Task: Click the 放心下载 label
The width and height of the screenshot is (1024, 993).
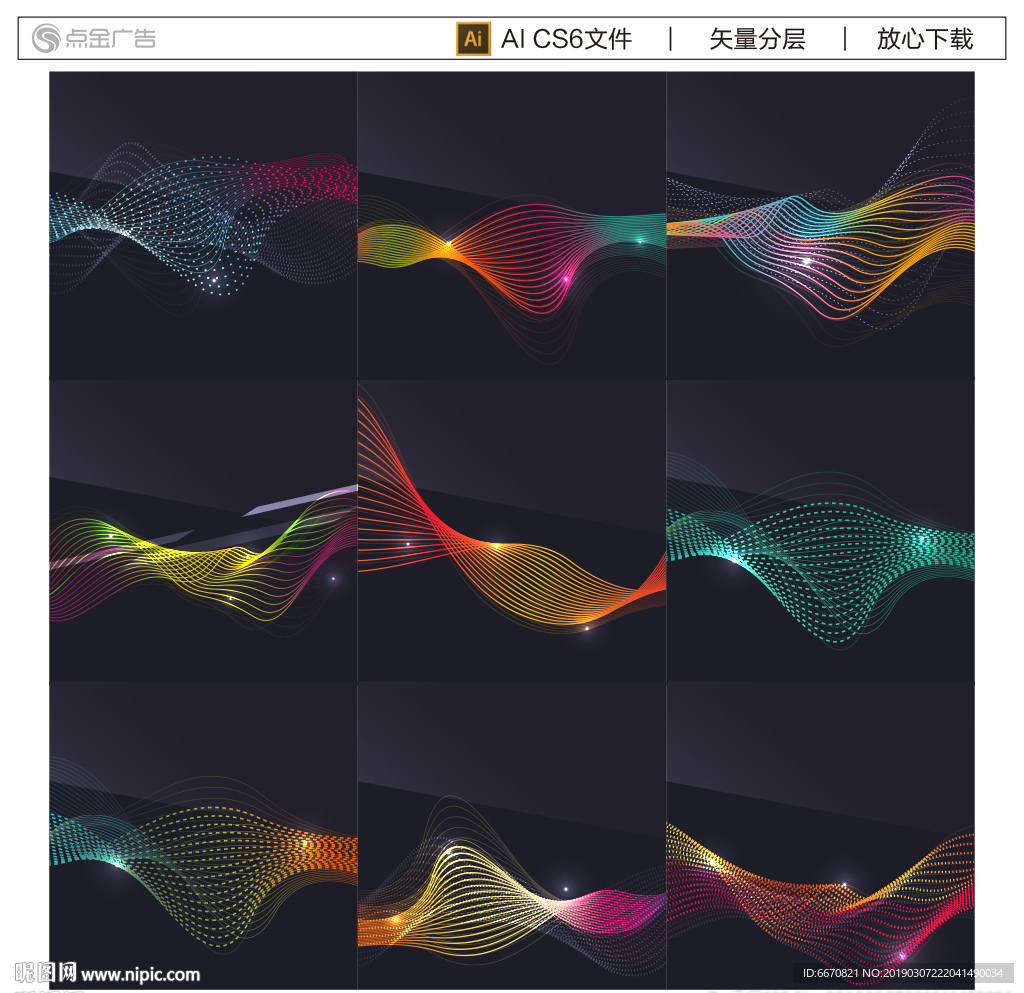Action: [925, 39]
